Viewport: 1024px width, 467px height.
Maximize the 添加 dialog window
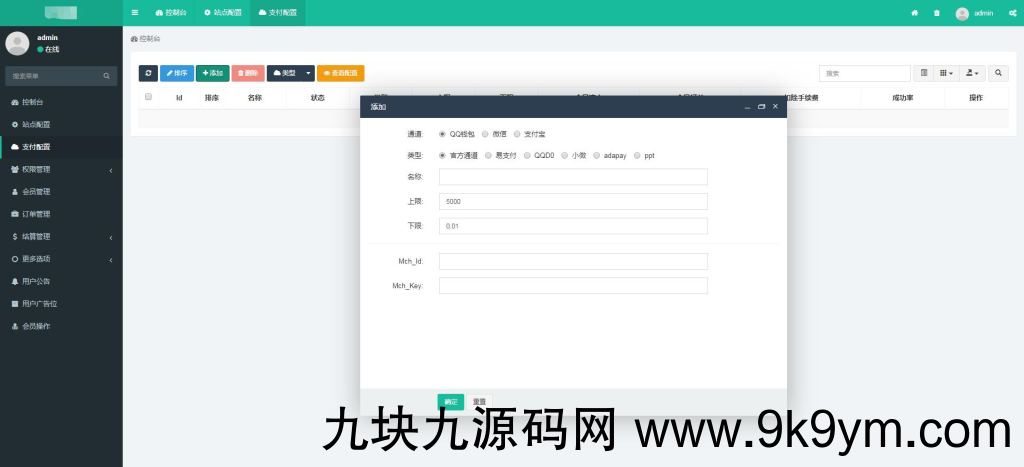[x=761, y=106]
